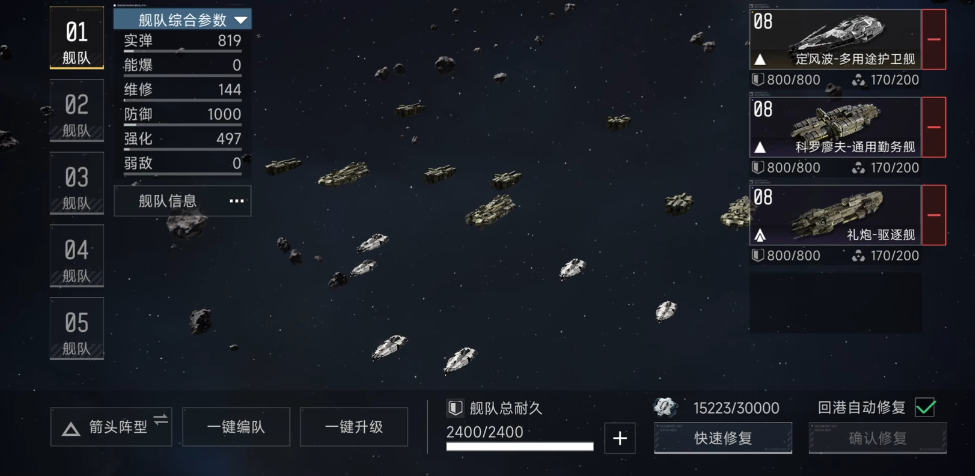Select the 04 舰队 tab

coord(76,256)
